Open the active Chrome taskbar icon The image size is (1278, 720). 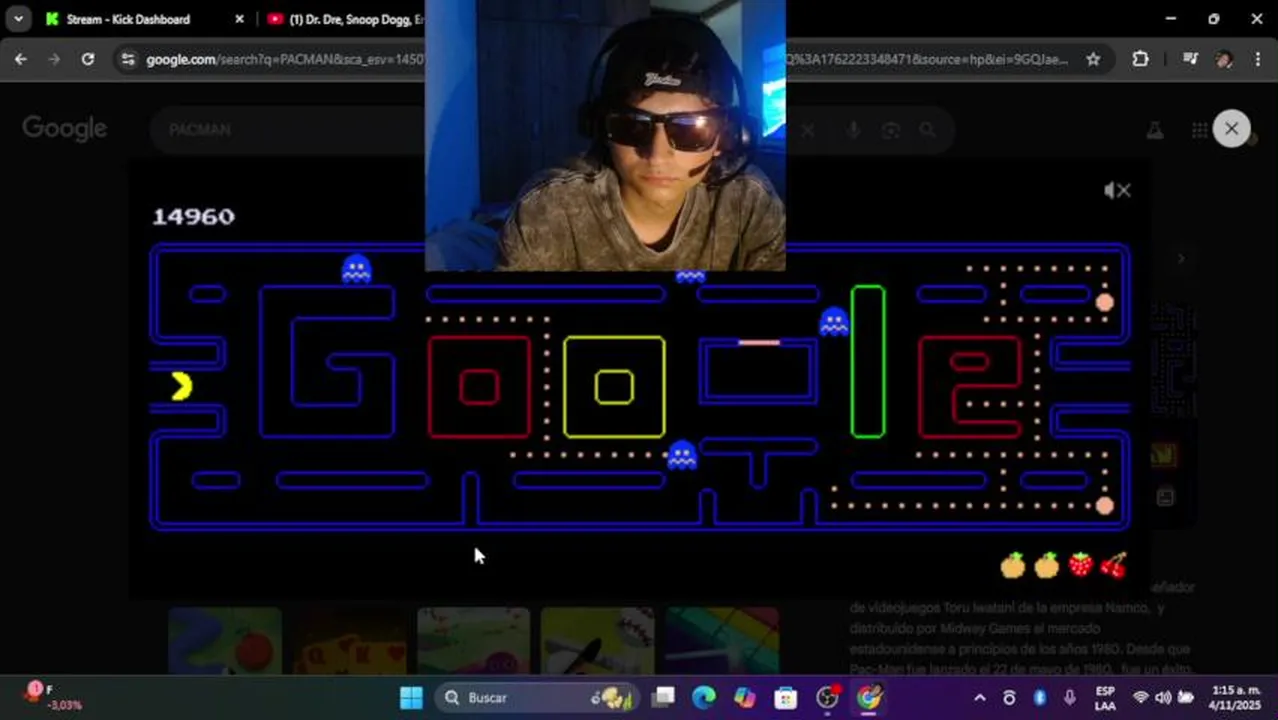point(869,697)
